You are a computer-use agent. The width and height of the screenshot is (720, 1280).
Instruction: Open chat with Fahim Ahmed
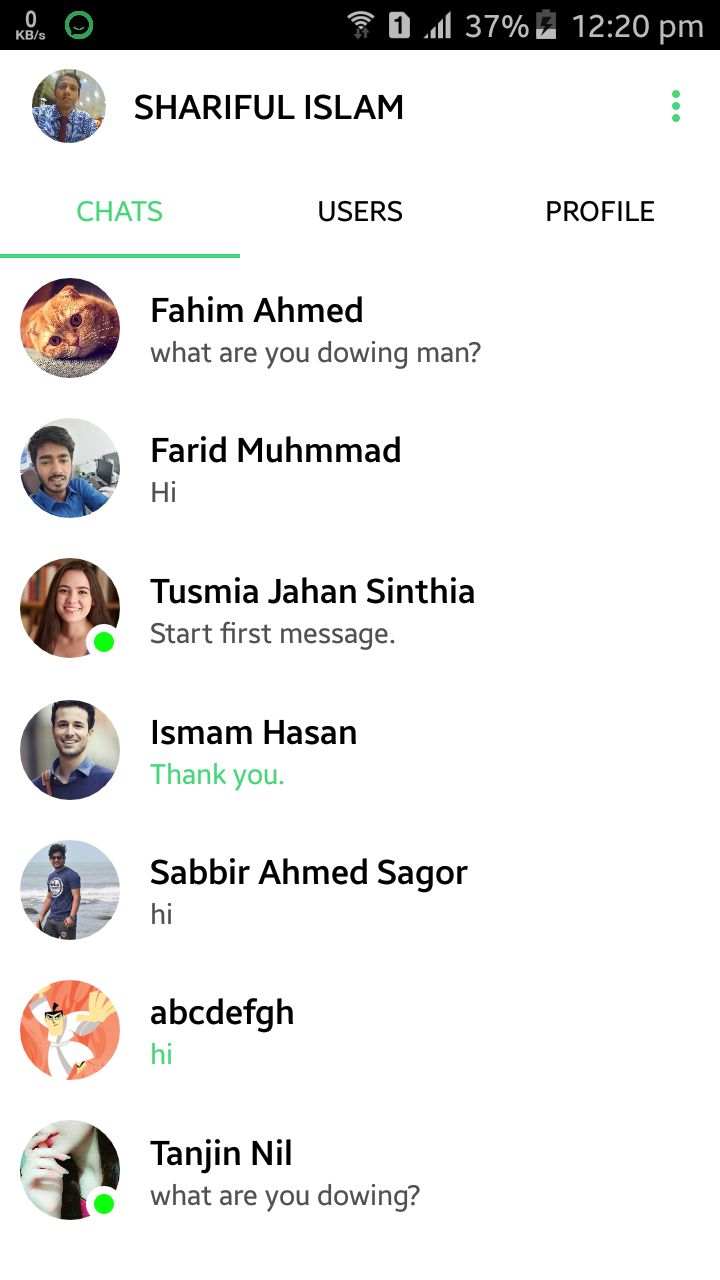[400, 330]
